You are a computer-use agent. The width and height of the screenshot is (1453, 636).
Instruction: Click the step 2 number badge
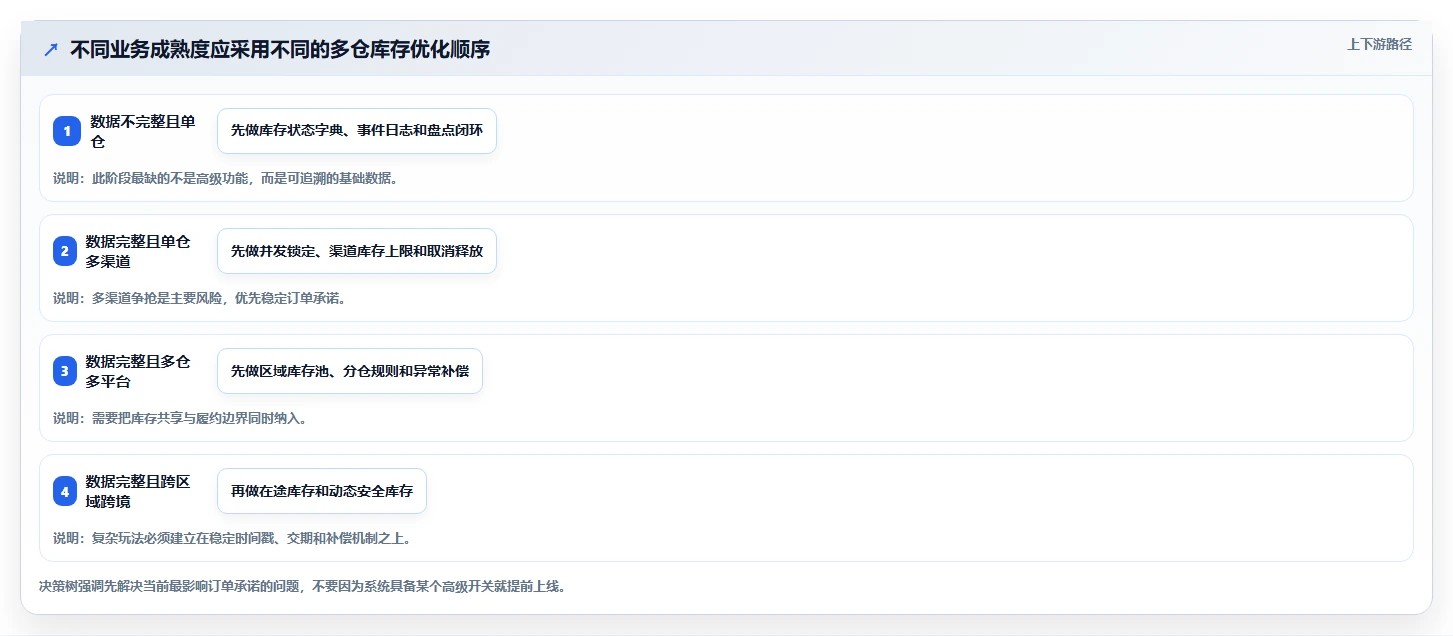click(65, 251)
